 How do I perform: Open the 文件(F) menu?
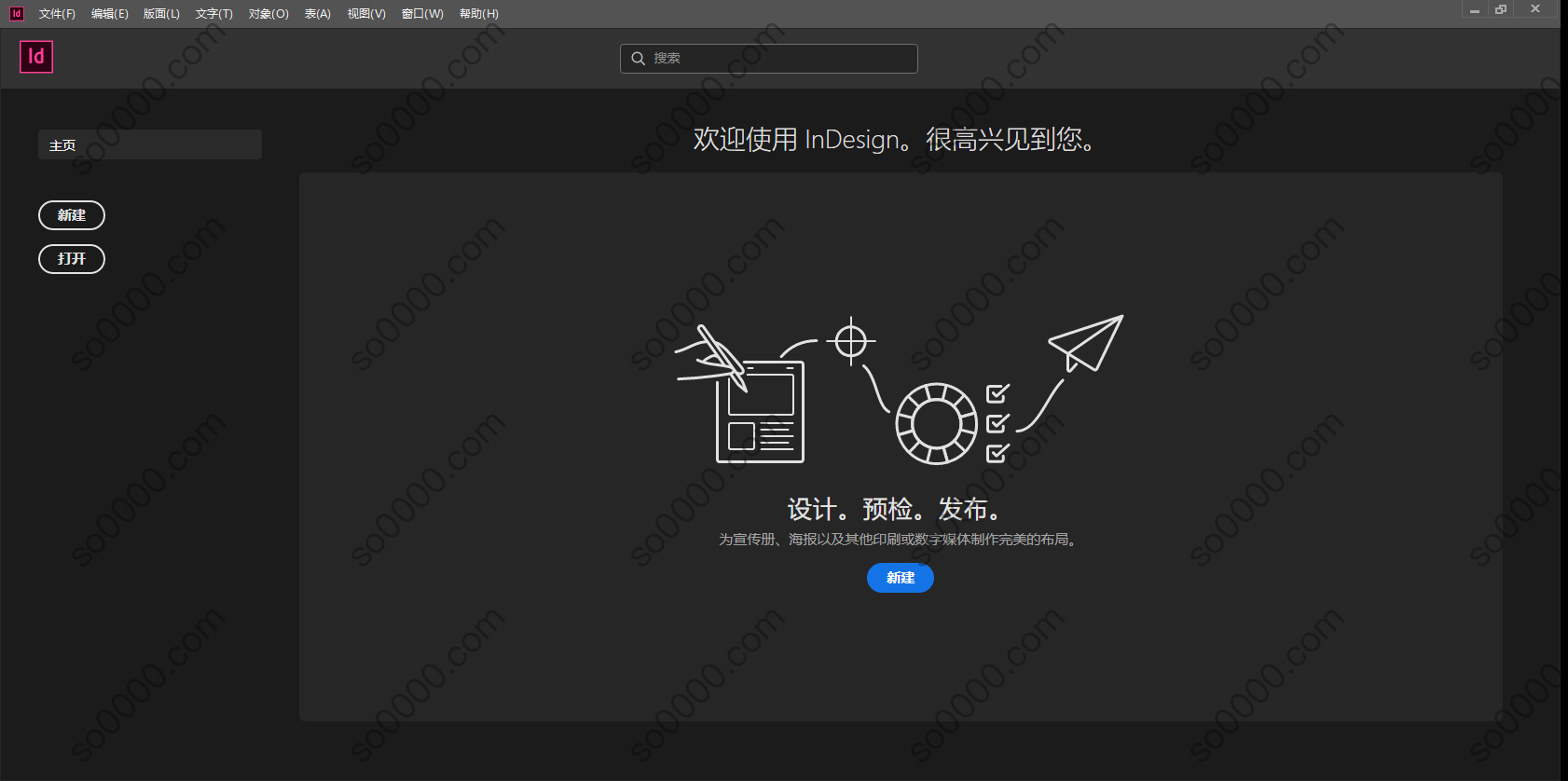pyautogui.click(x=57, y=14)
